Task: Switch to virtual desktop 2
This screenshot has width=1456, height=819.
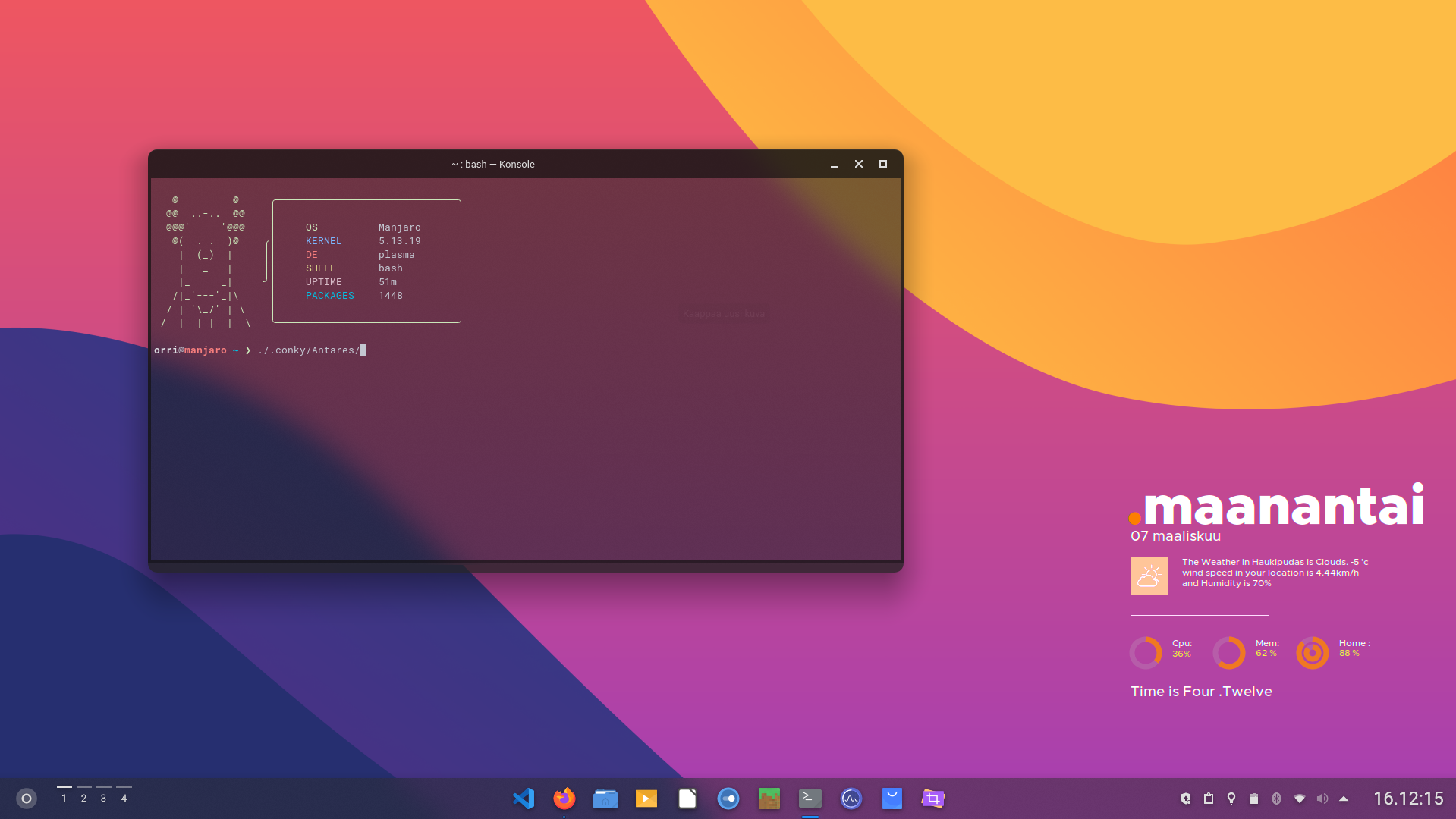Action: point(83,797)
